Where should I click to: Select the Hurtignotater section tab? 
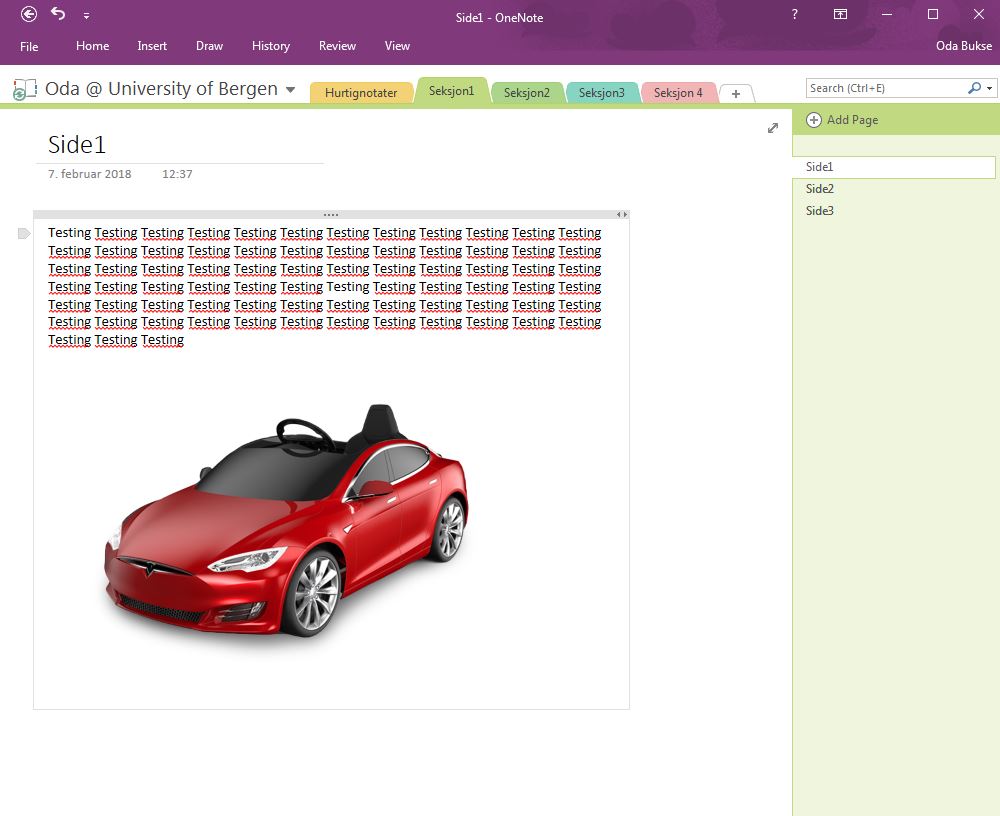click(361, 93)
